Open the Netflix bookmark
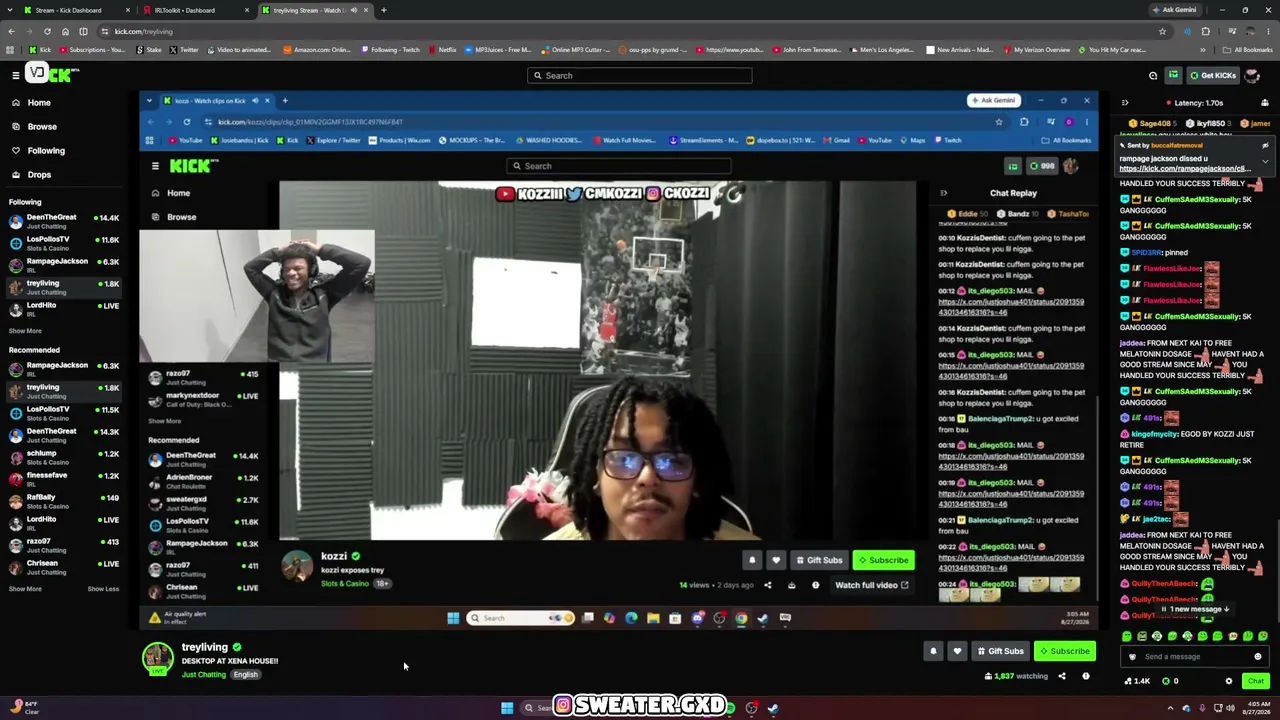Image resolution: width=1280 pixels, height=720 pixels. coord(442,50)
